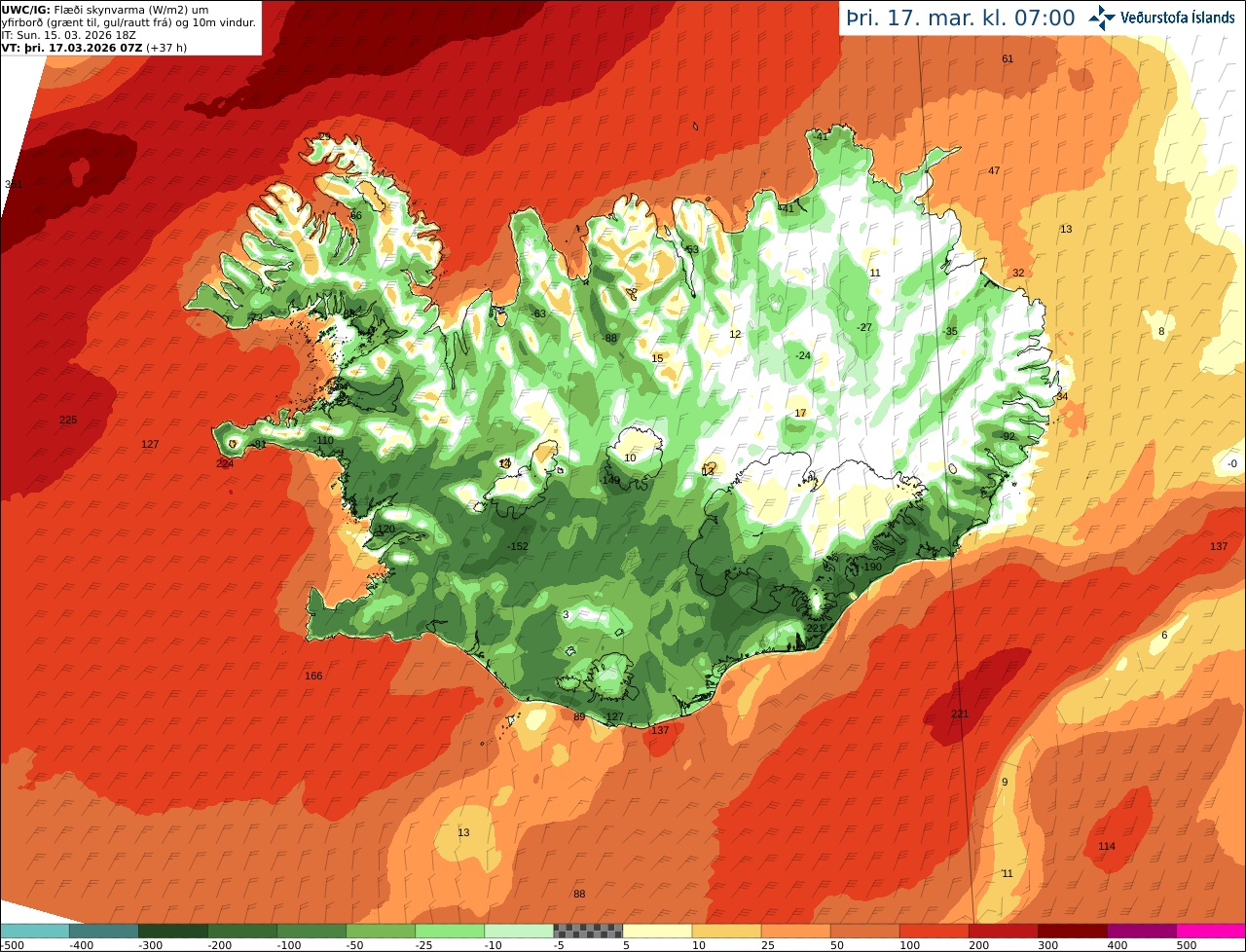Select the pale yellow swatch between 5 and 10
The height and width of the screenshot is (952, 1246).
(x=657, y=931)
